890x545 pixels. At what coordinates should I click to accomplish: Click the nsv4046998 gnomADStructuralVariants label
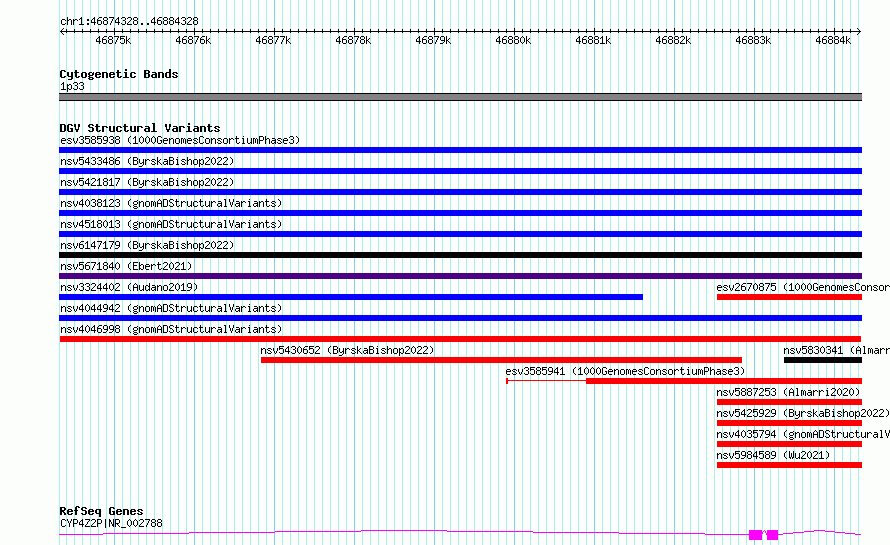click(x=171, y=329)
